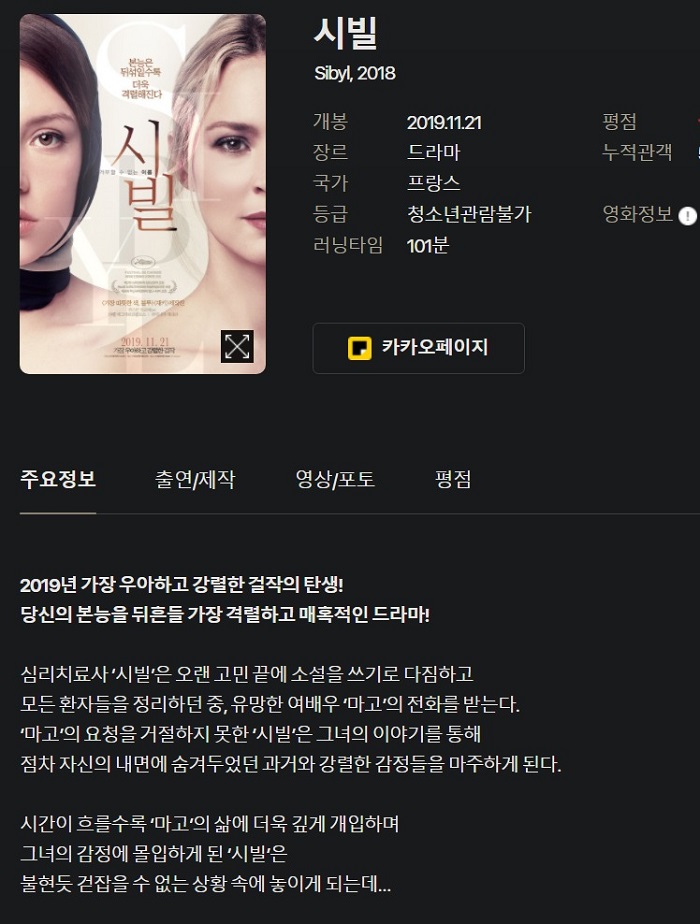Go to the 평점 tab
The width and height of the screenshot is (700, 924).
tap(453, 478)
